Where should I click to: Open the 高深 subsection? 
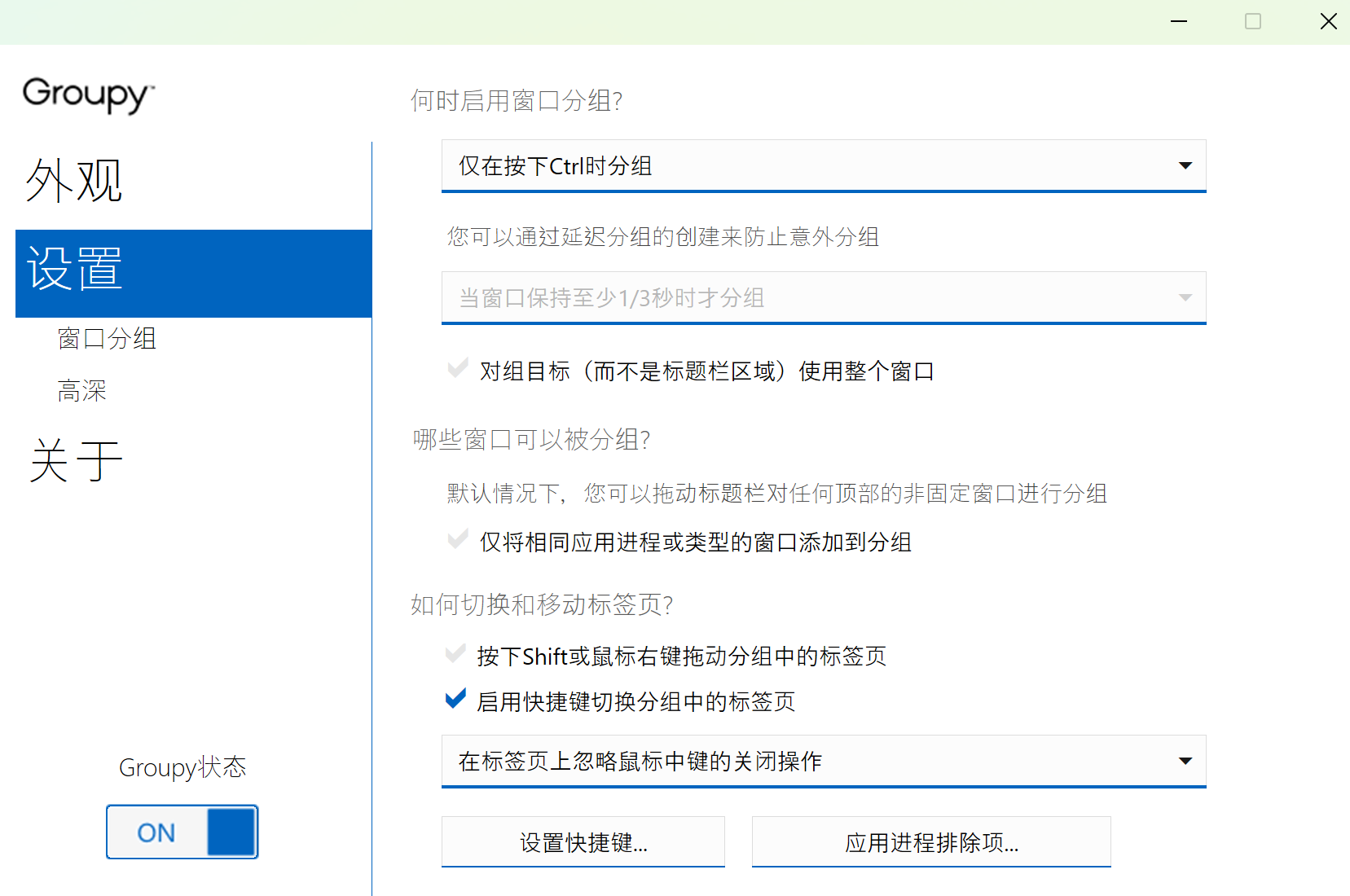coord(81,391)
